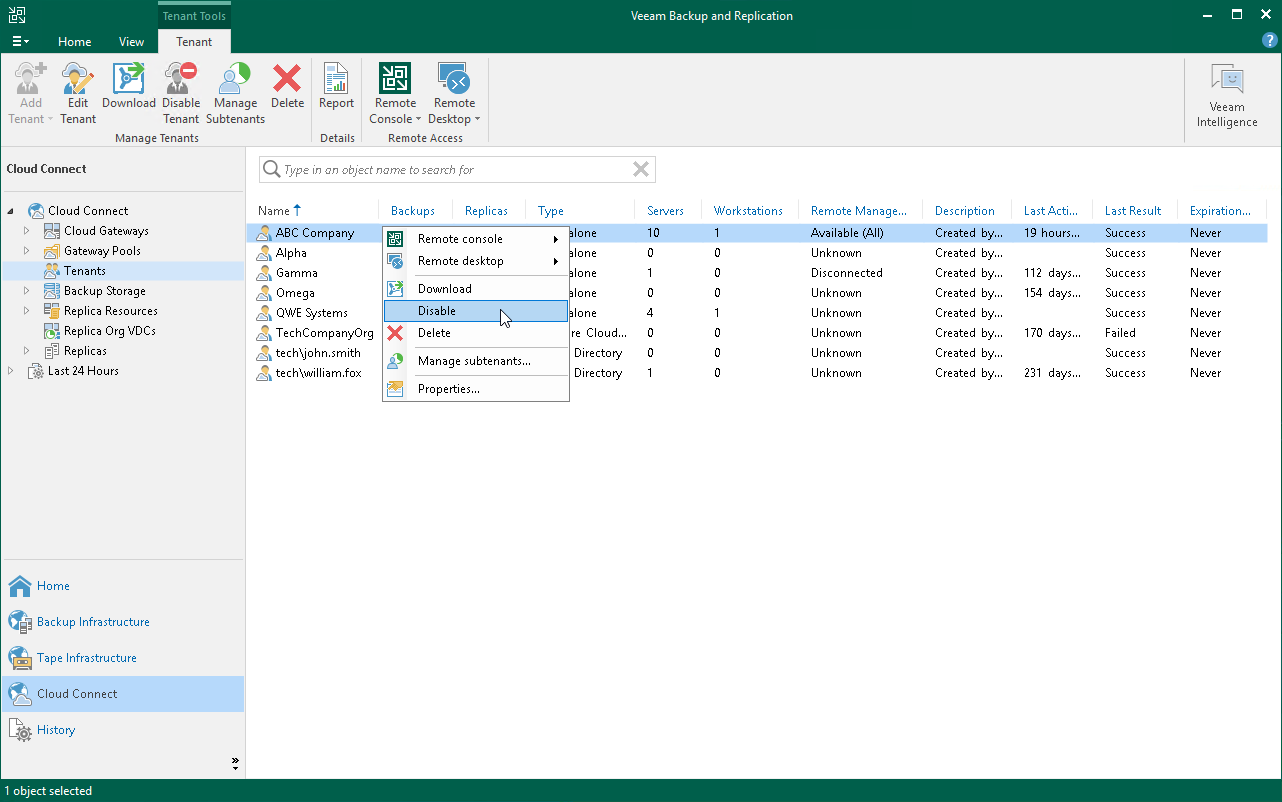The image size is (1282, 802).
Task: Select the Omega tenant row
Action: pyautogui.click(x=758, y=293)
